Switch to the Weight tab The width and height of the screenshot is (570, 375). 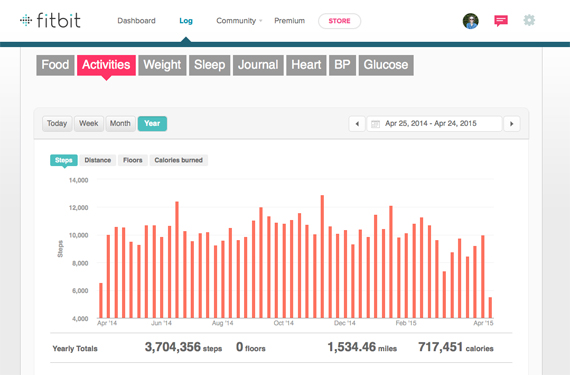click(x=162, y=65)
